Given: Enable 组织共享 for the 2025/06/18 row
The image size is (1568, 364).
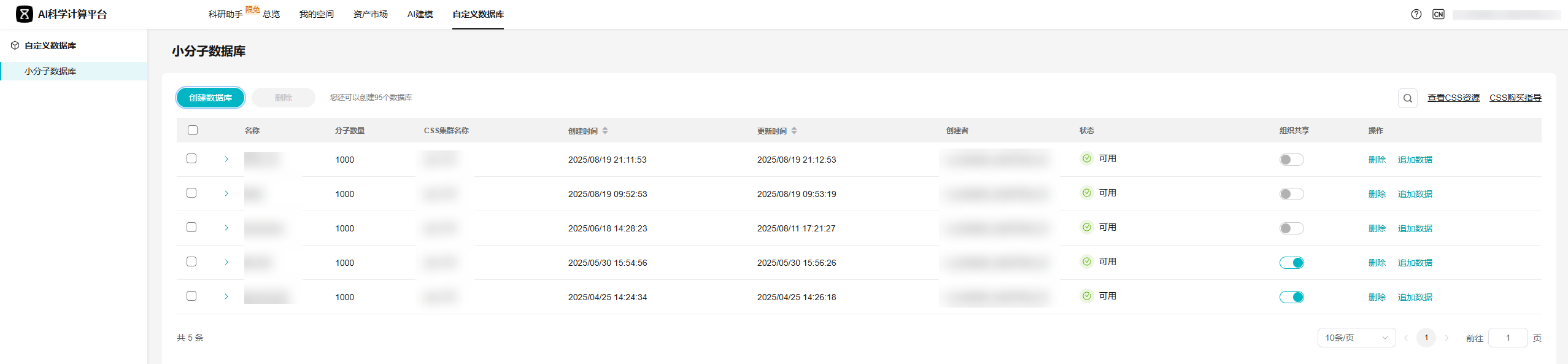Looking at the screenshot, I should [1291, 228].
